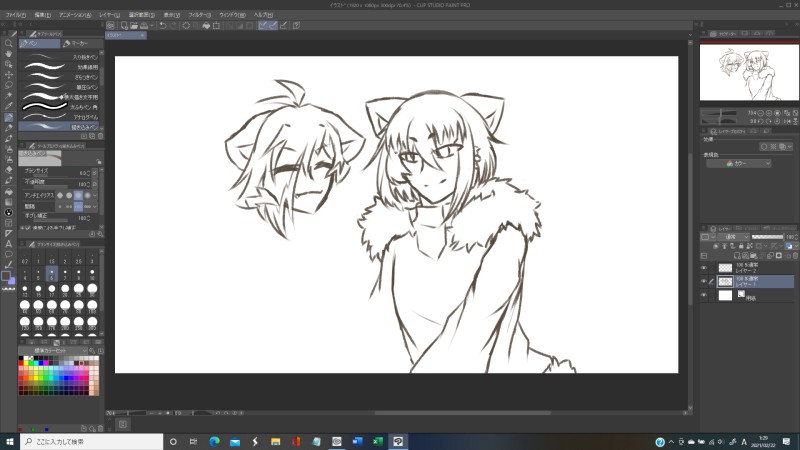
Task: Hide レイヤー 2 with its eye icon
Action: pyautogui.click(x=704, y=268)
